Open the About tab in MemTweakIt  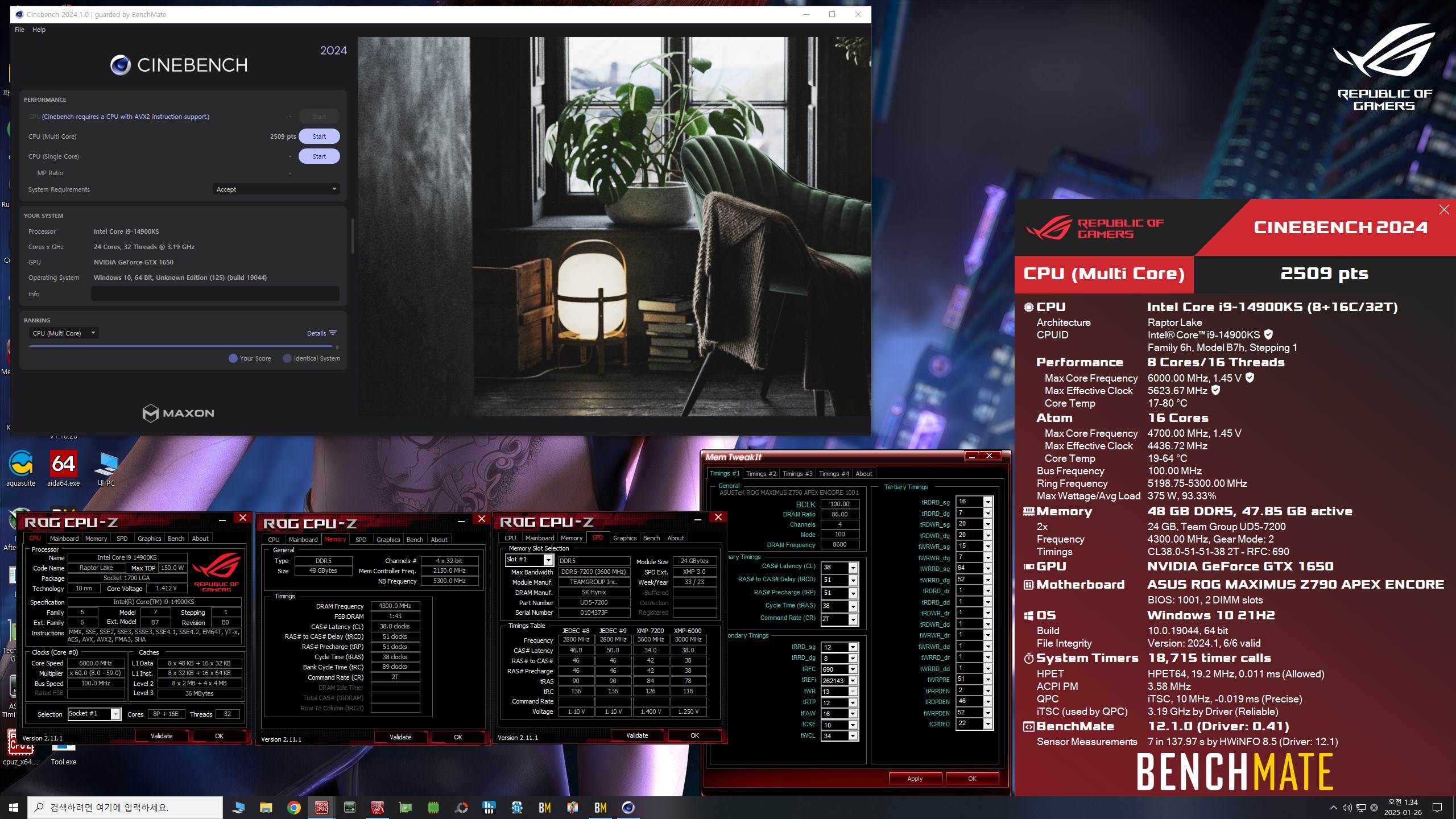point(863,474)
